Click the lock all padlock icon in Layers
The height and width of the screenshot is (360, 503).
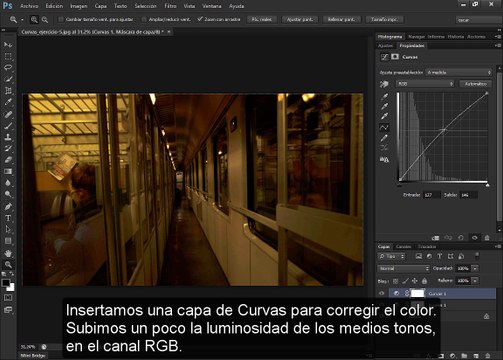(x=424, y=281)
